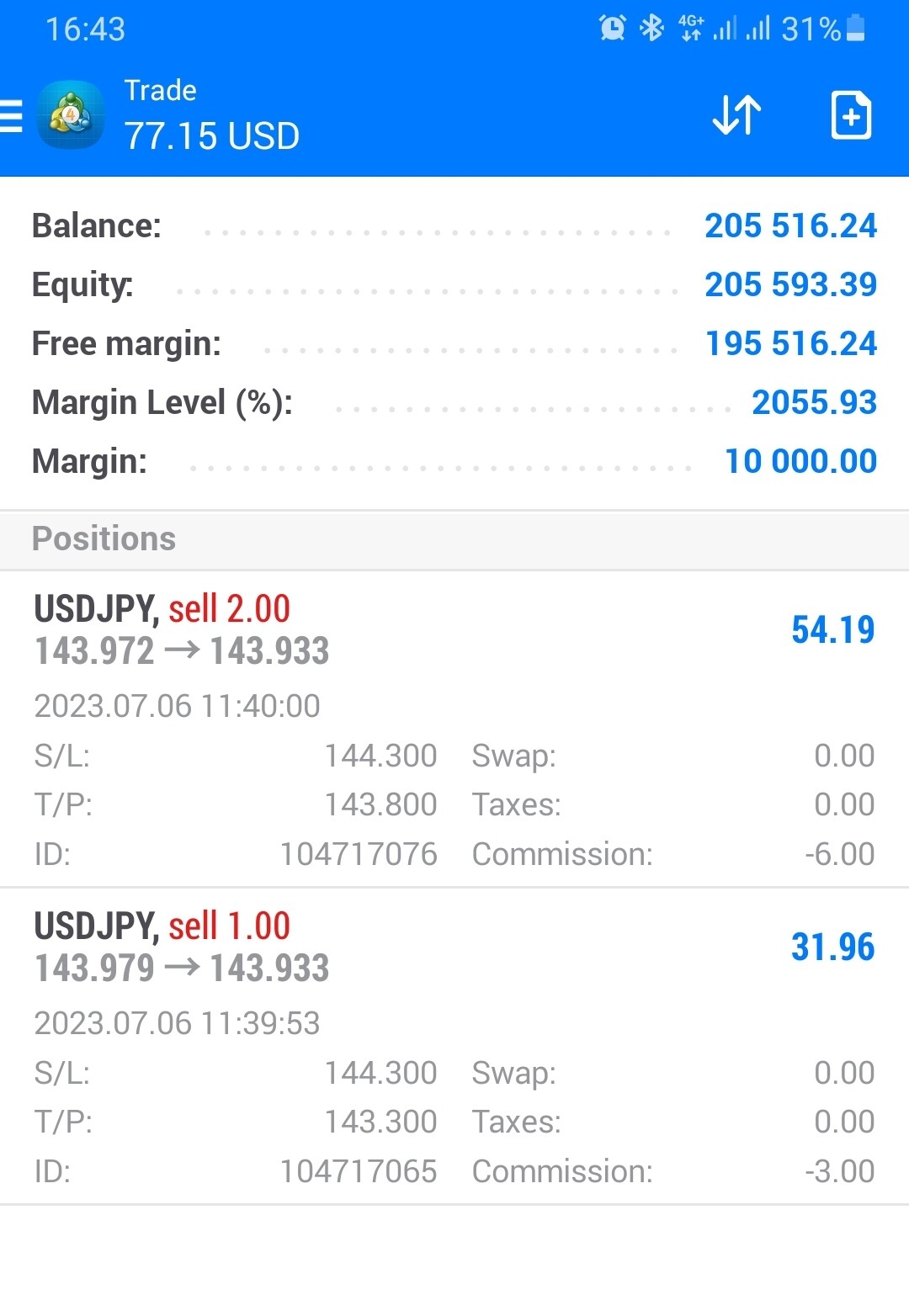Tap the alarm icon in status bar
Screen dimensions: 909x1316
(613, 29)
